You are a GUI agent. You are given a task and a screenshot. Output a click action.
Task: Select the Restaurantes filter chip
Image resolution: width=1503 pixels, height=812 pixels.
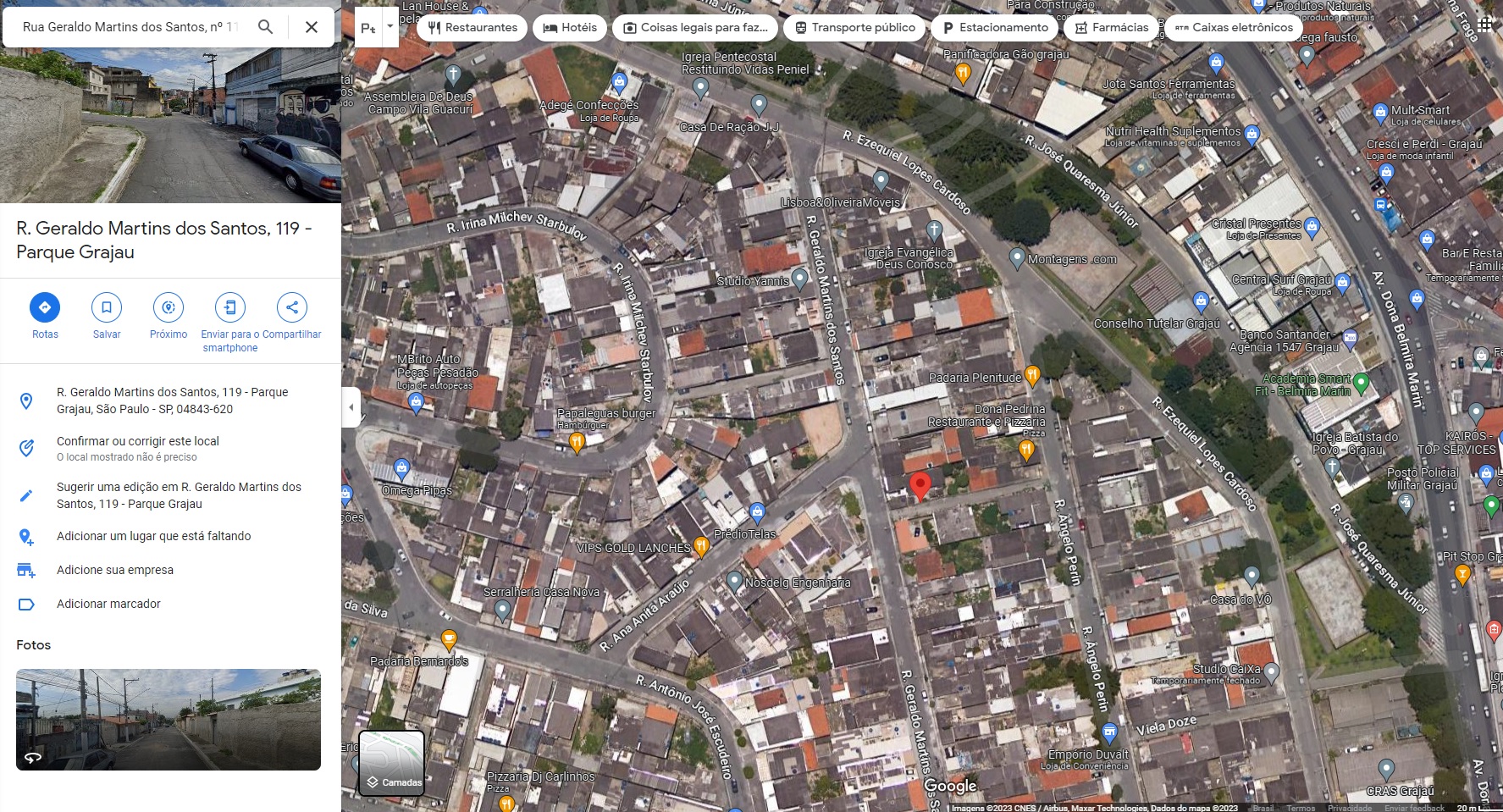[x=472, y=28]
